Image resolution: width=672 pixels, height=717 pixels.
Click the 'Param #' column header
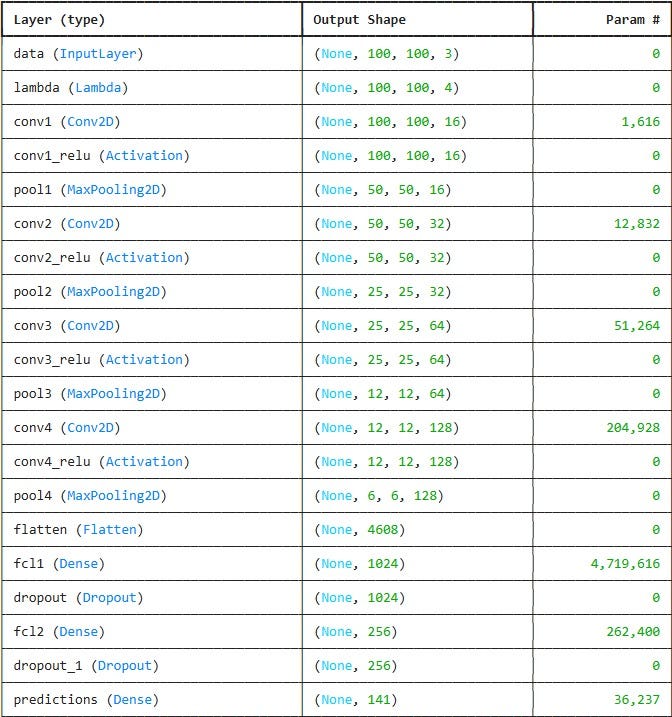pos(633,20)
